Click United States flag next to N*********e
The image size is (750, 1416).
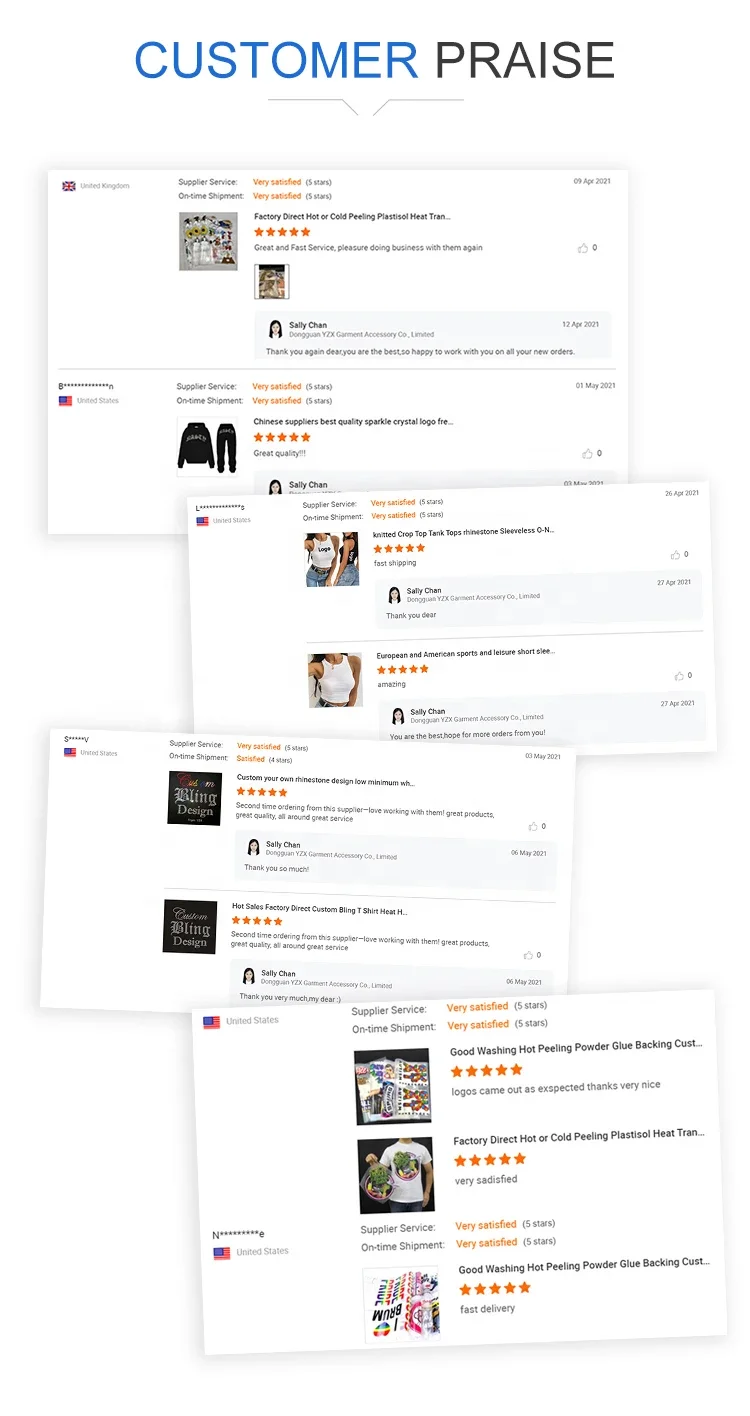point(222,1253)
